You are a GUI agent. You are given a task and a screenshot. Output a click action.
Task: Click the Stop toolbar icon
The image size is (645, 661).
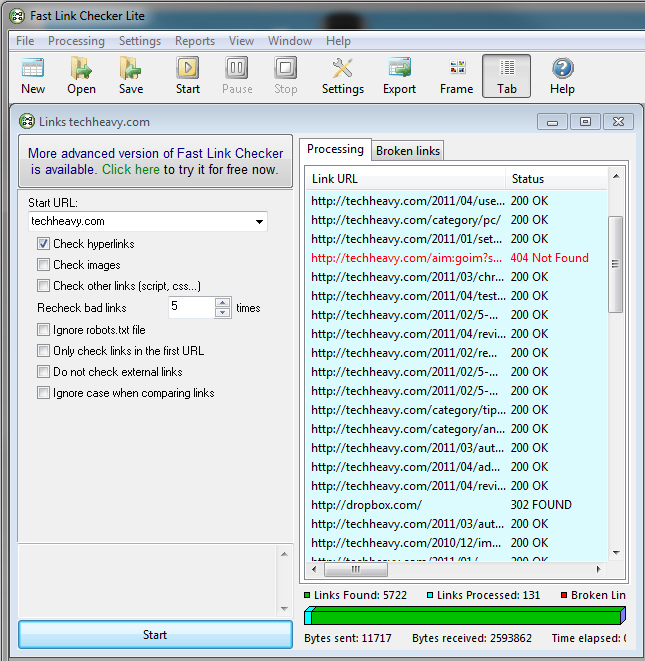click(x=285, y=76)
